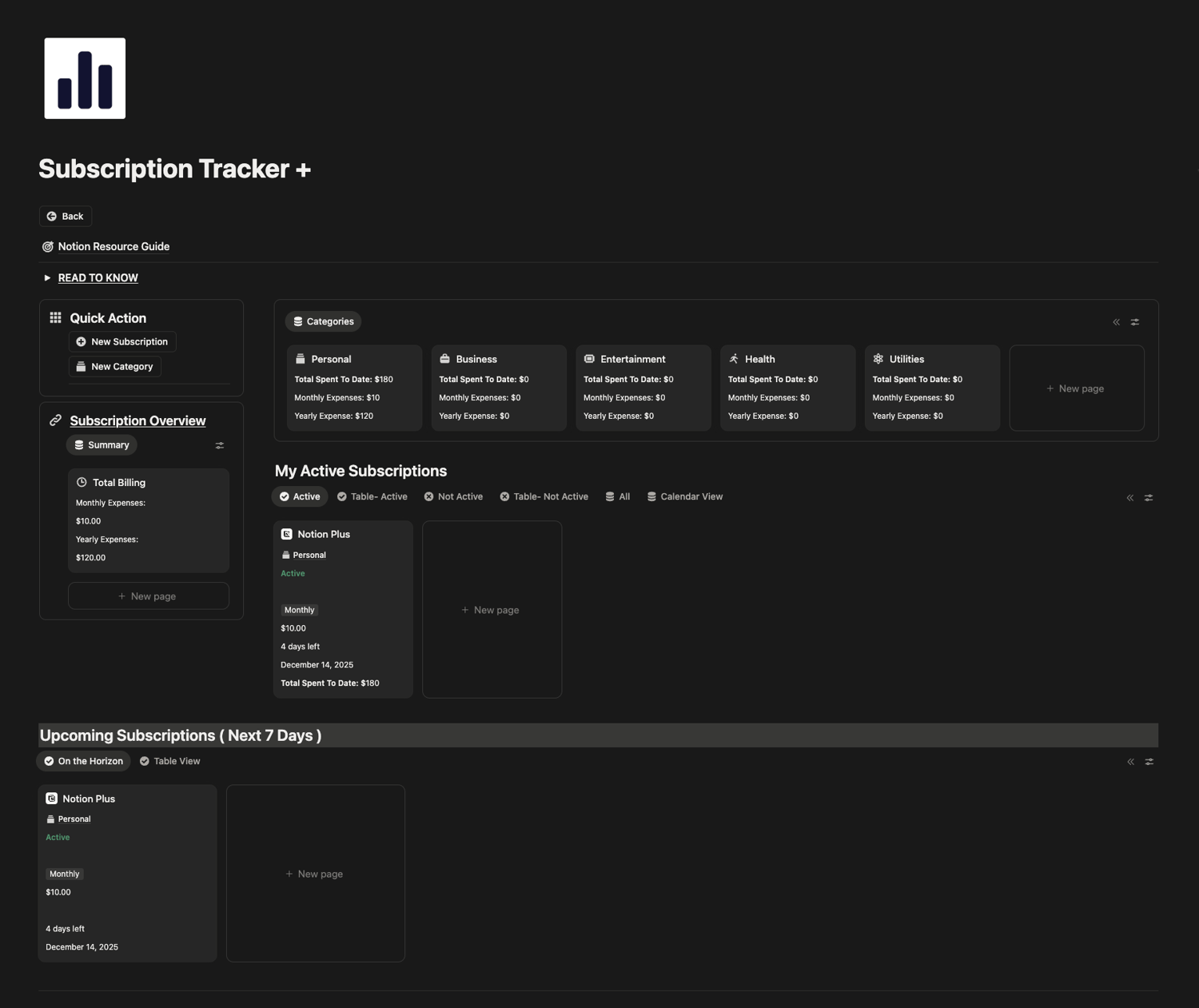Click "4 days left" in the Upcoming Subscriptions card
This screenshot has height=1008, width=1199.
[65, 929]
